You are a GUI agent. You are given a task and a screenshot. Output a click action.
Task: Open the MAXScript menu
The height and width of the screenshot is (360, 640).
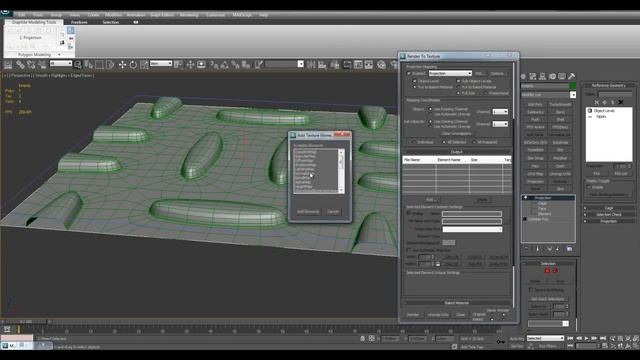[x=242, y=15]
